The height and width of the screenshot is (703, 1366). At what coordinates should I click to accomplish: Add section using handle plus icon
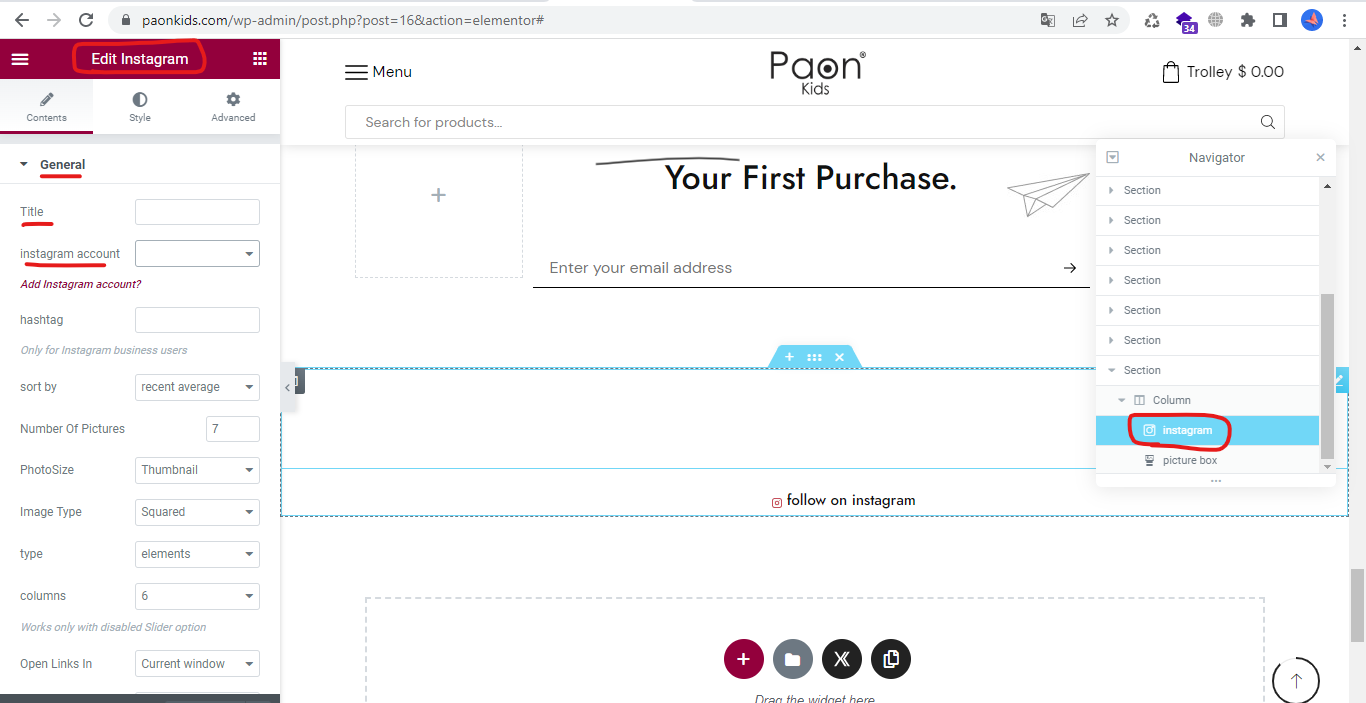tap(789, 357)
